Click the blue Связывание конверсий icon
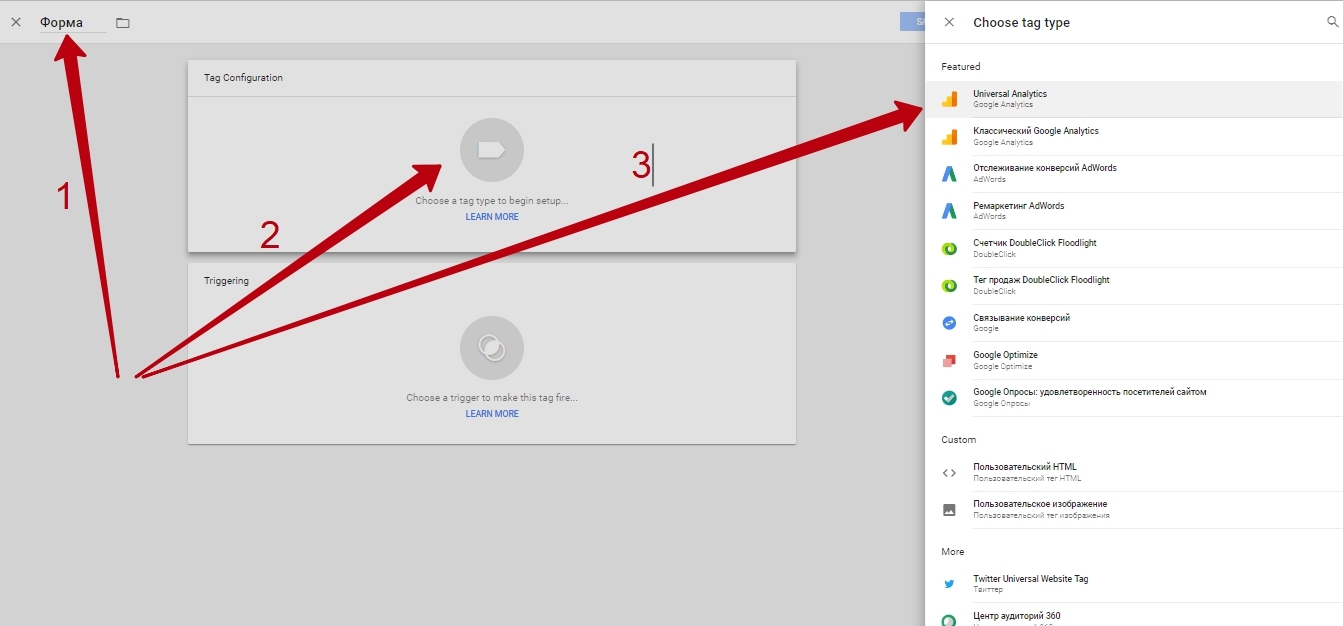Viewport: 1343px width, 626px height. pyautogui.click(x=949, y=323)
